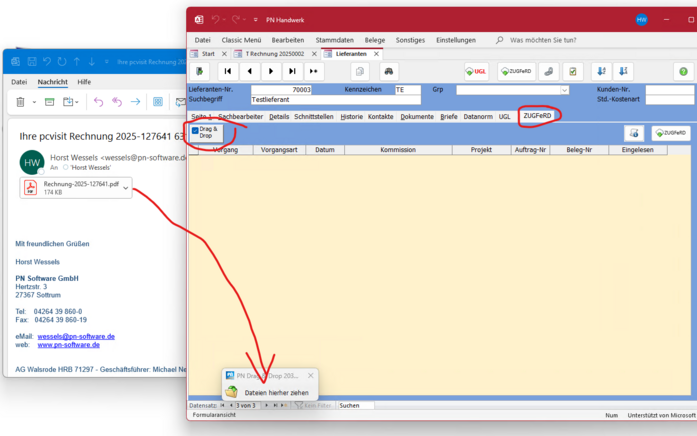
Task: Switch to the Kontakte tab
Action: pyautogui.click(x=381, y=116)
